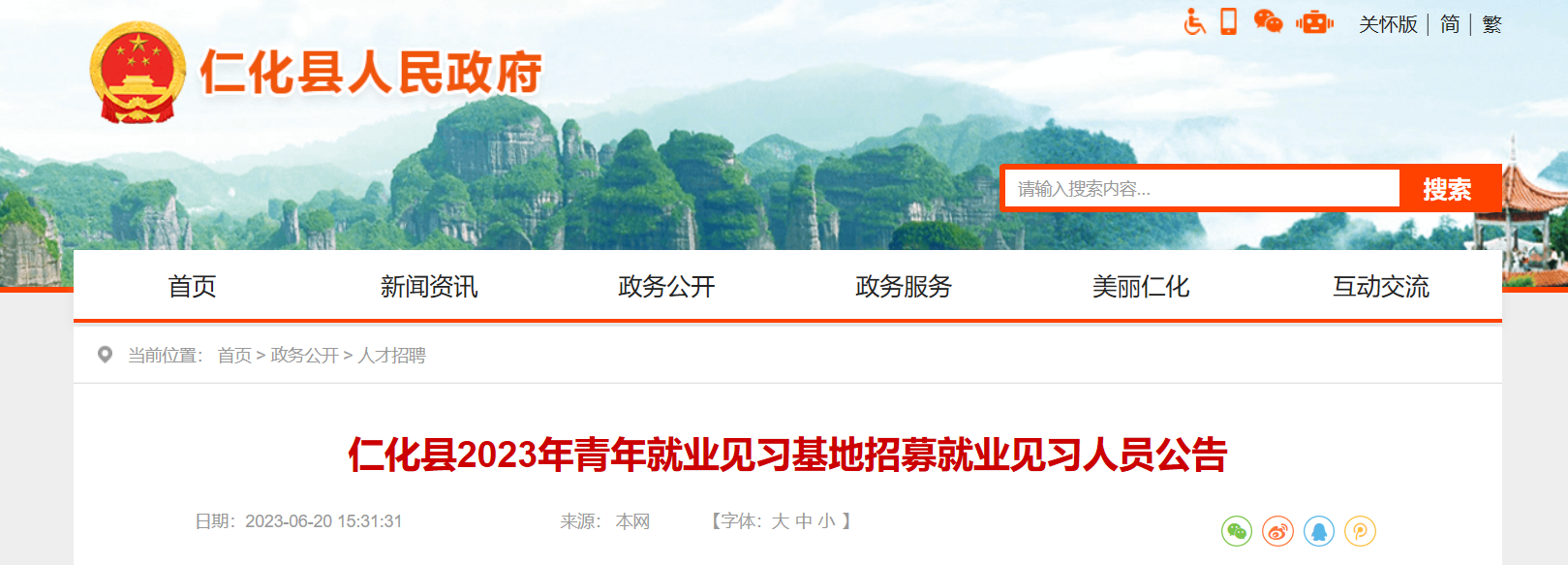Click the wheelchair accessibility icon

click(1195, 21)
